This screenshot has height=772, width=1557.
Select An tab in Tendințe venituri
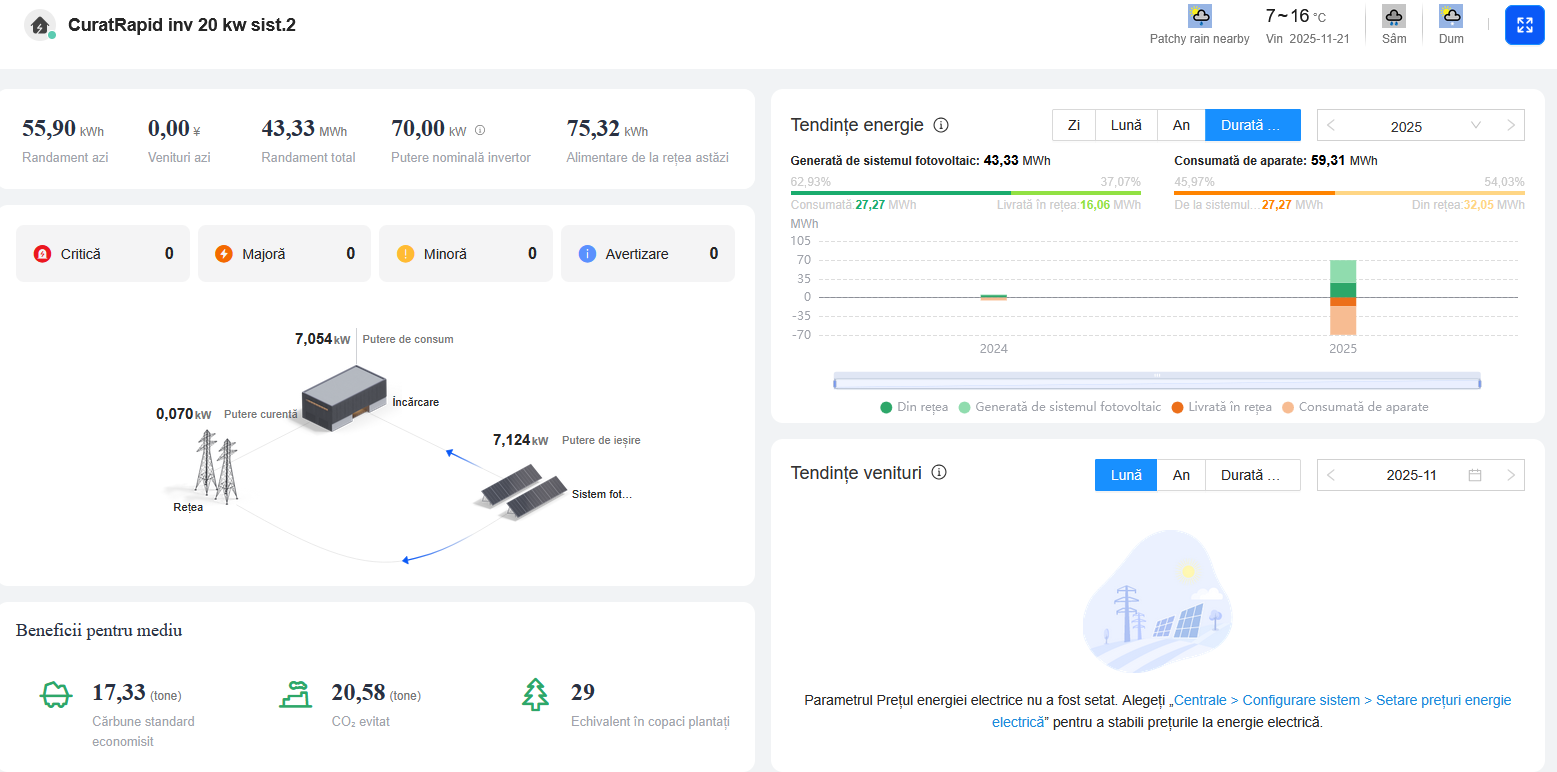pos(1181,475)
